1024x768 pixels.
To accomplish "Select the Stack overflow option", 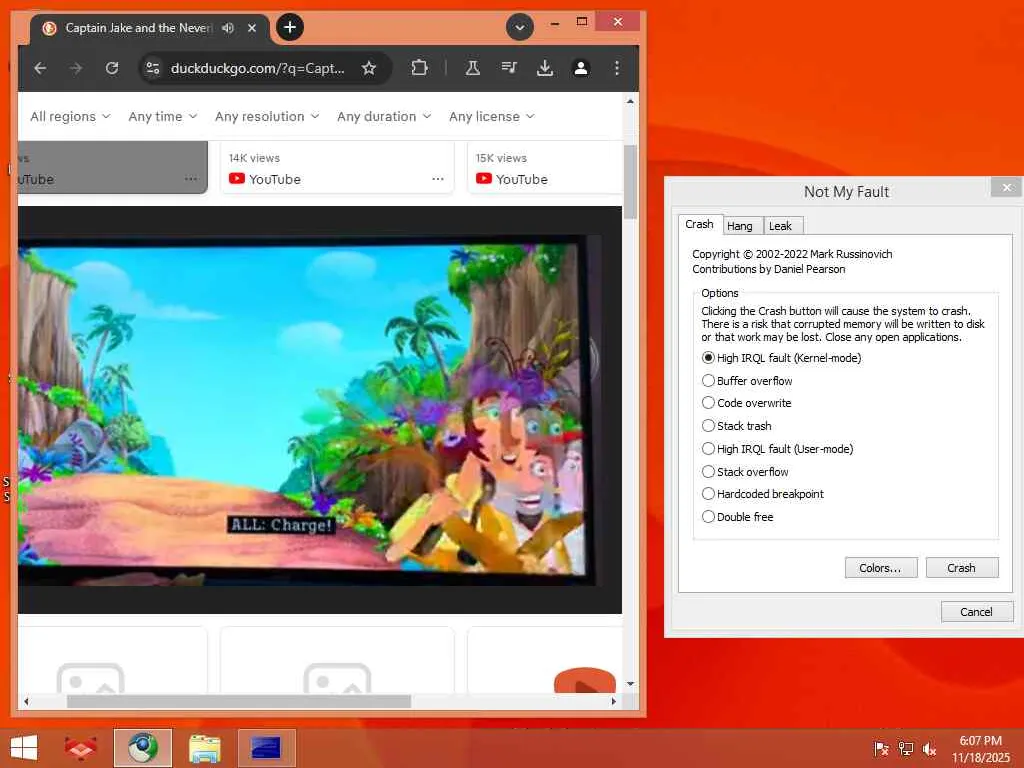I will [x=745, y=472].
